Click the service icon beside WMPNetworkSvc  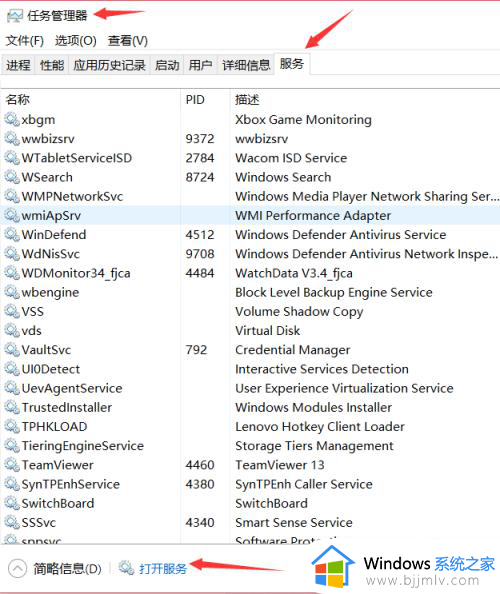(12, 196)
